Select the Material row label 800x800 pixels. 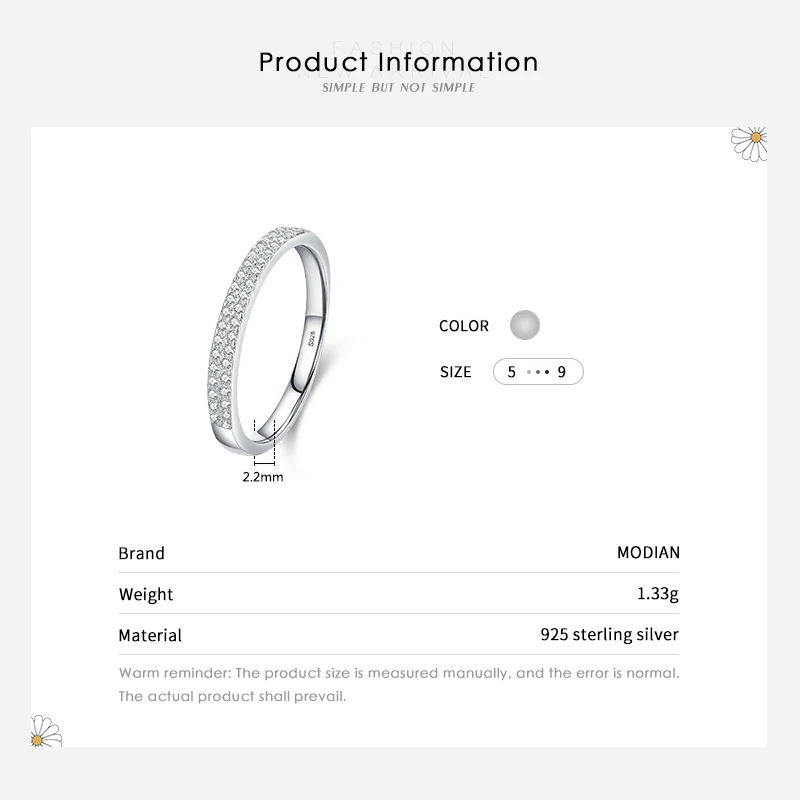click(150, 635)
